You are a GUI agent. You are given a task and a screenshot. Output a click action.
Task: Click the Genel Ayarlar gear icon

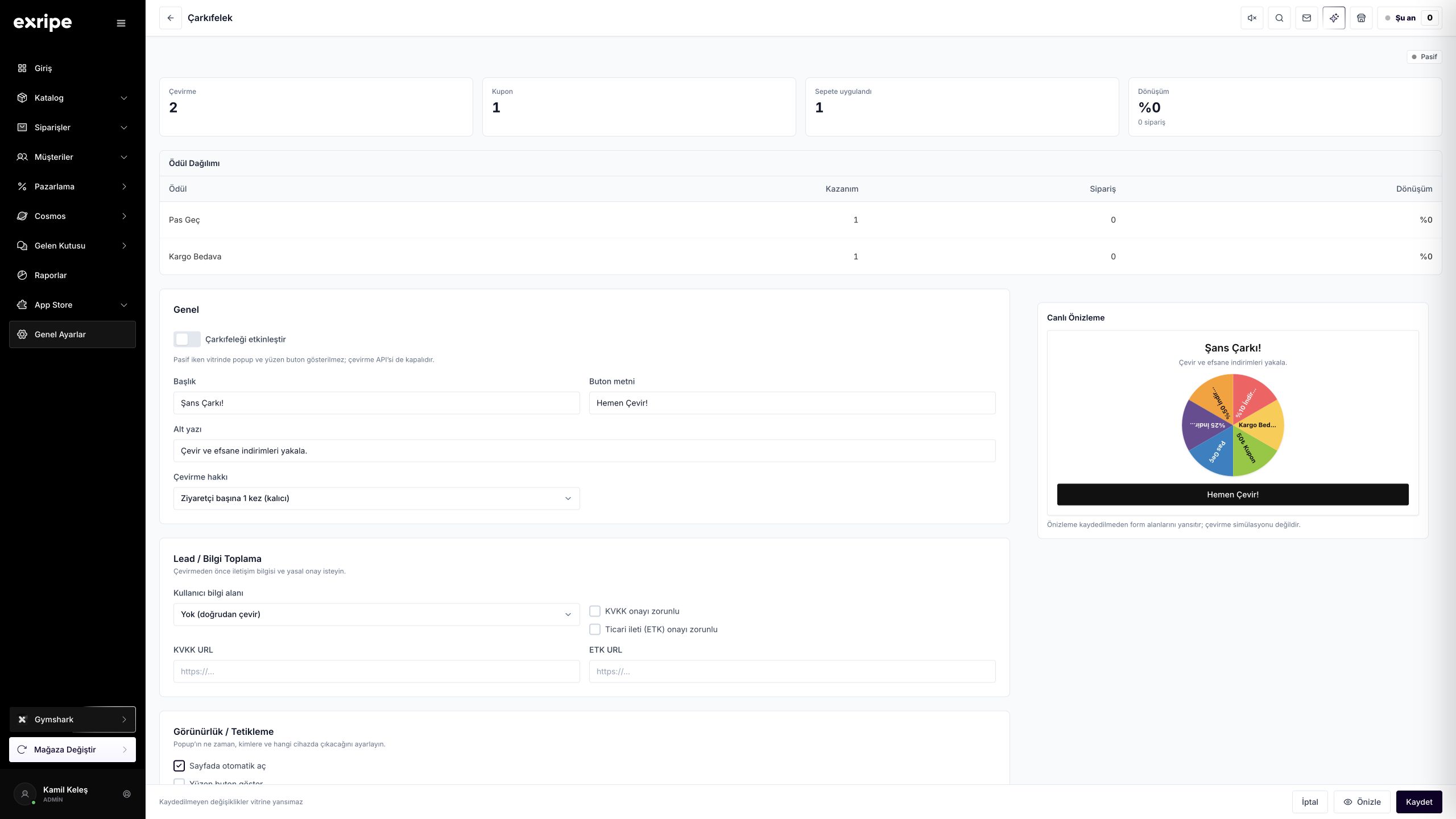click(x=22, y=334)
